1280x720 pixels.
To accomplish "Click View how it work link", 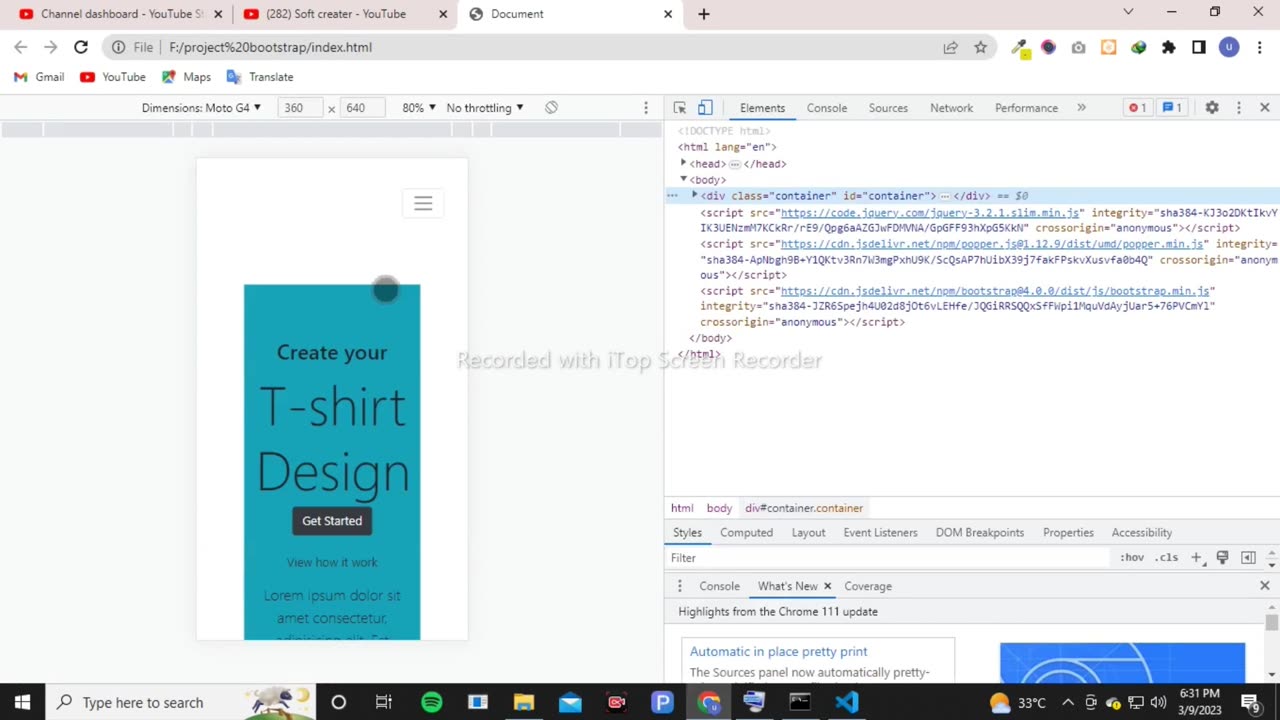I will point(332,562).
